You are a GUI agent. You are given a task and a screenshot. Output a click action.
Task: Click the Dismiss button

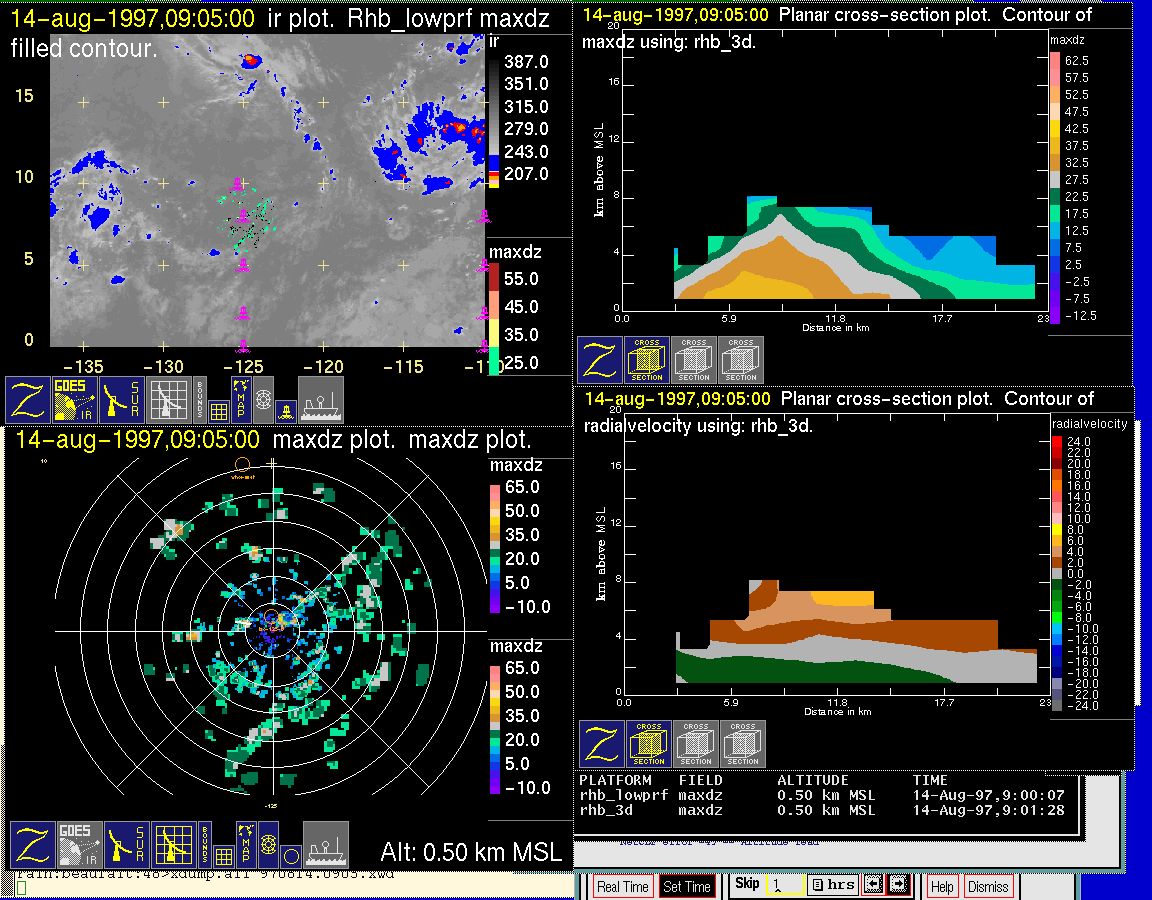(987, 887)
